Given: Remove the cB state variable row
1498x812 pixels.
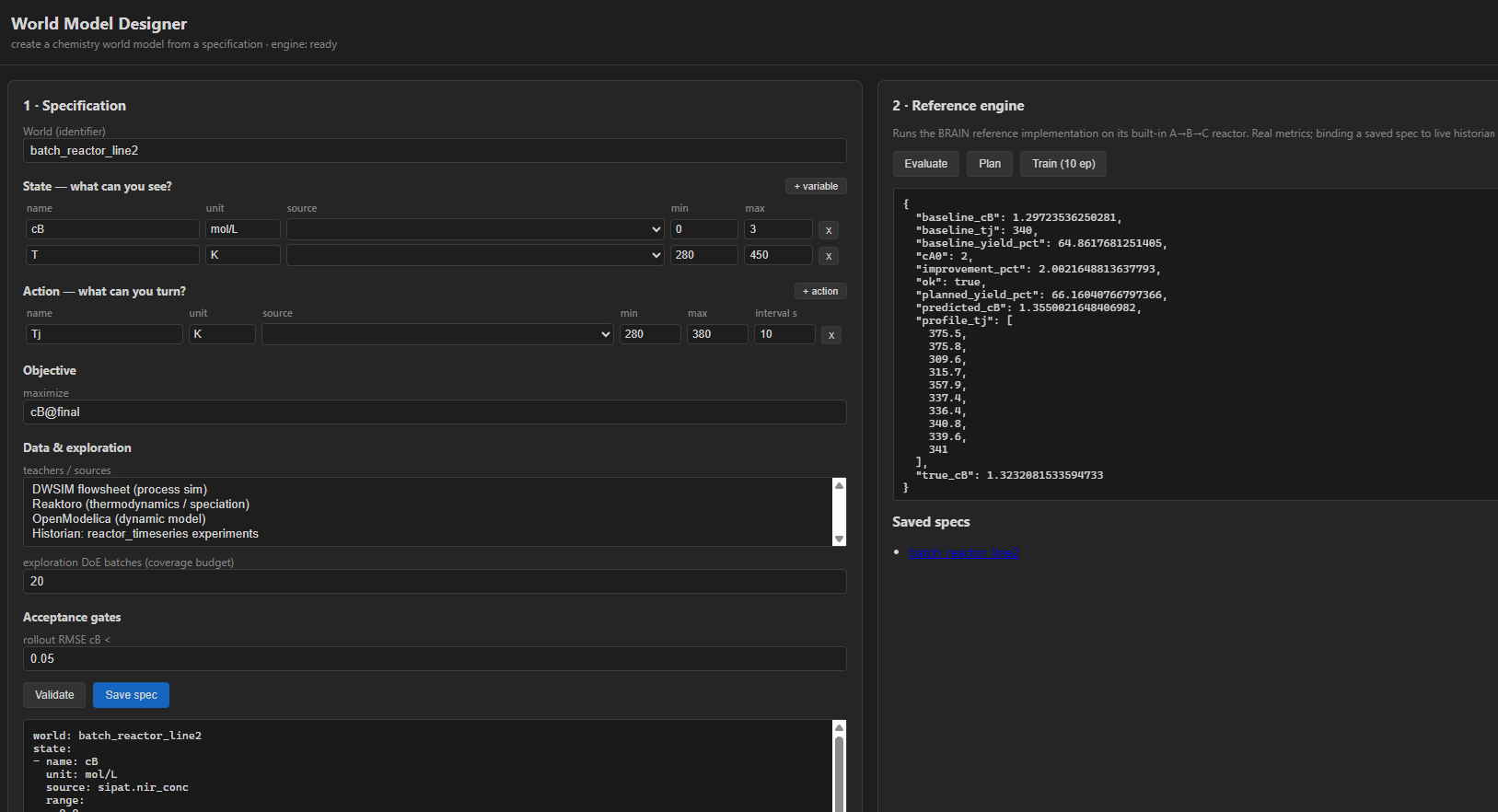Looking at the screenshot, I should (829, 230).
